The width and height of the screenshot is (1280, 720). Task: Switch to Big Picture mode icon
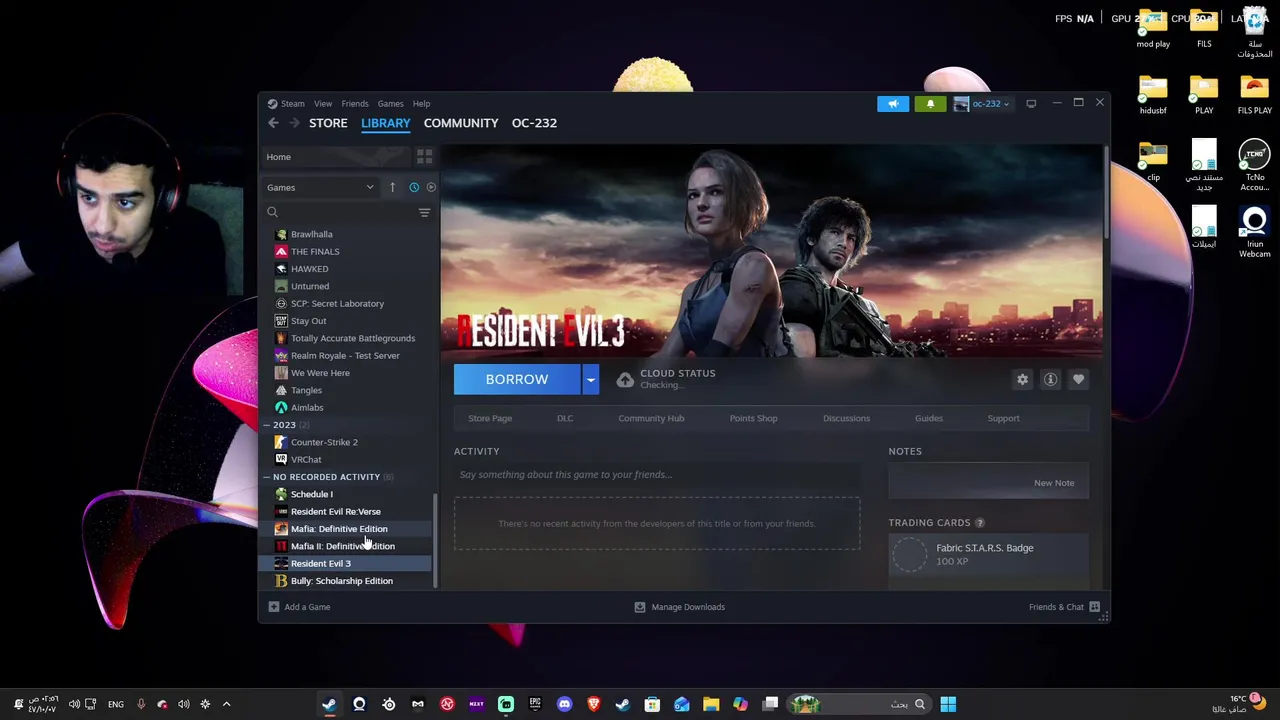[x=1031, y=103]
